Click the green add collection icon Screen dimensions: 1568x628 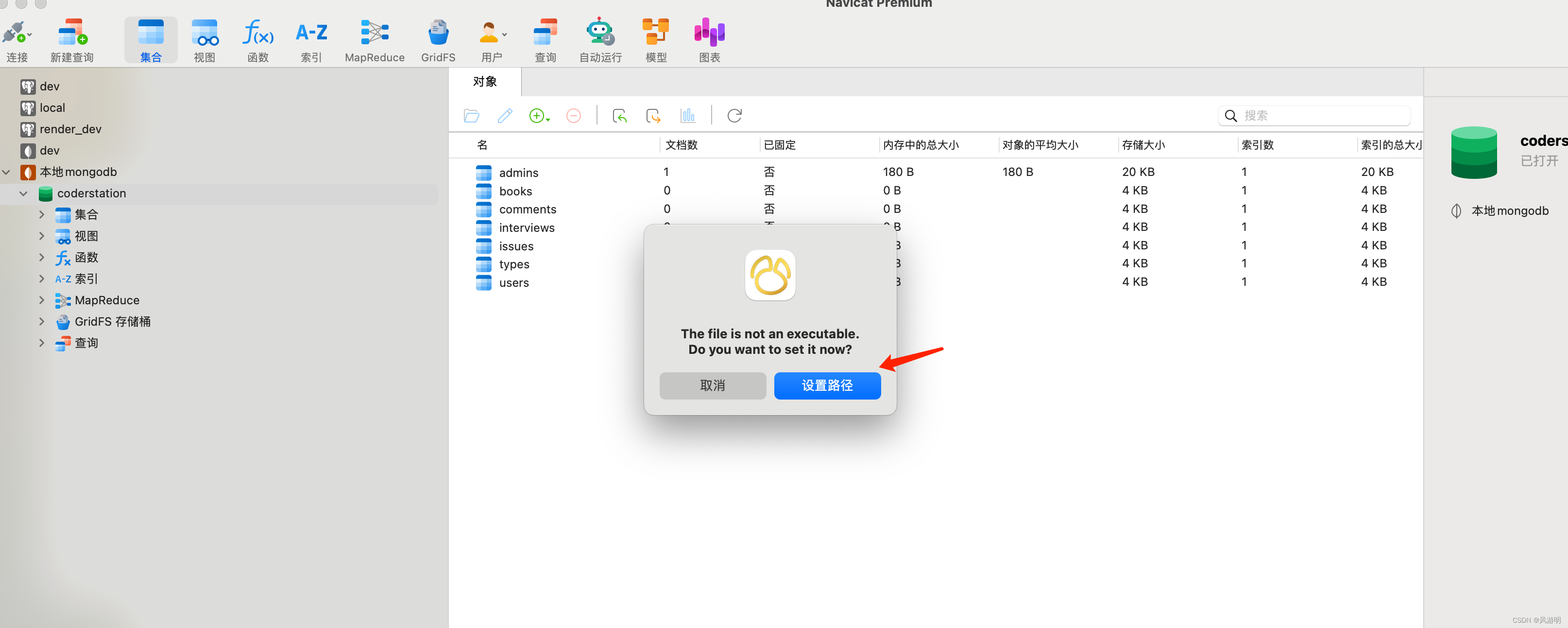(x=537, y=116)
